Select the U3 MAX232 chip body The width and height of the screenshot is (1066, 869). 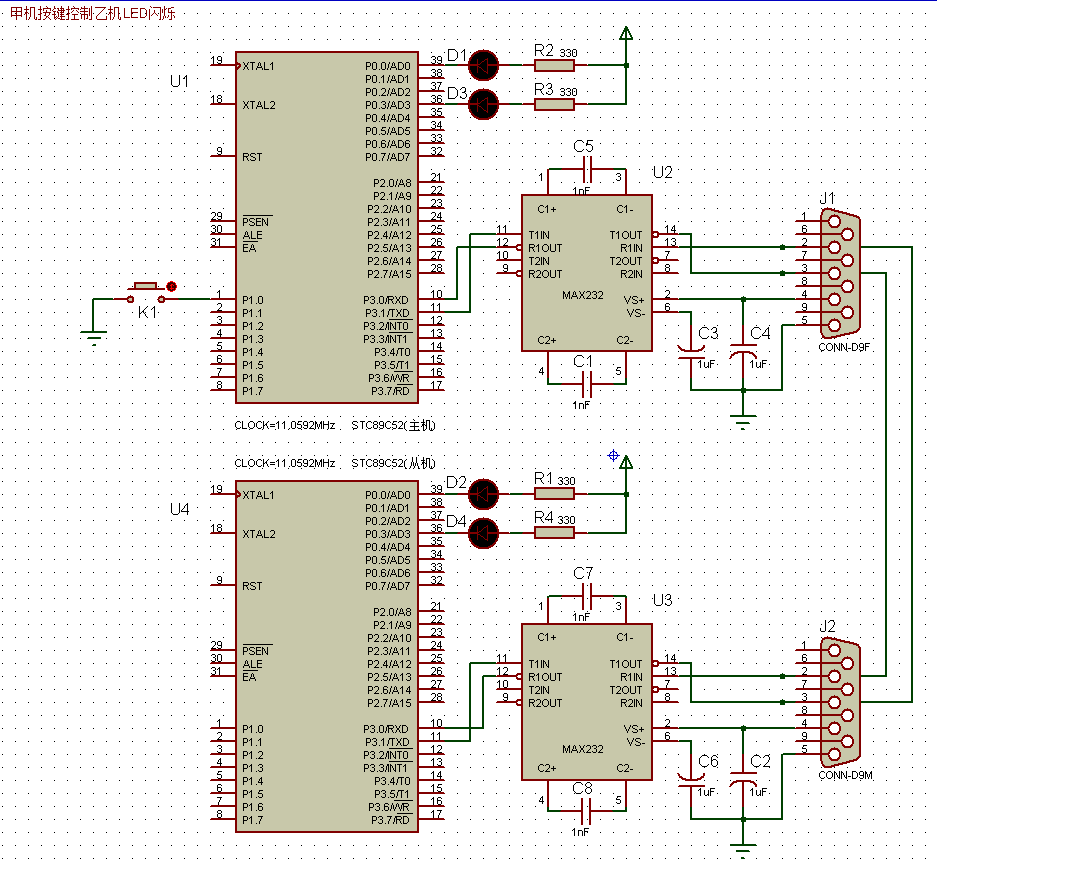[587, 702]
